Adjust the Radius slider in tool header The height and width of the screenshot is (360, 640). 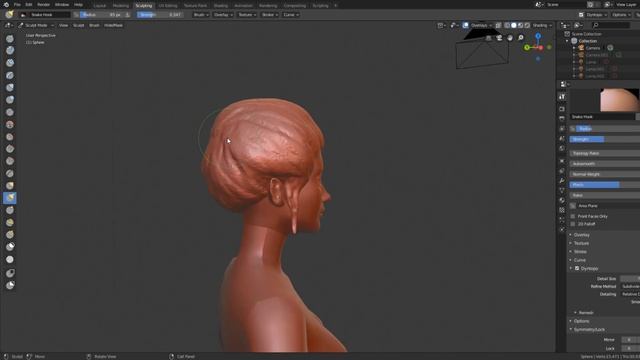pos(102,15)
